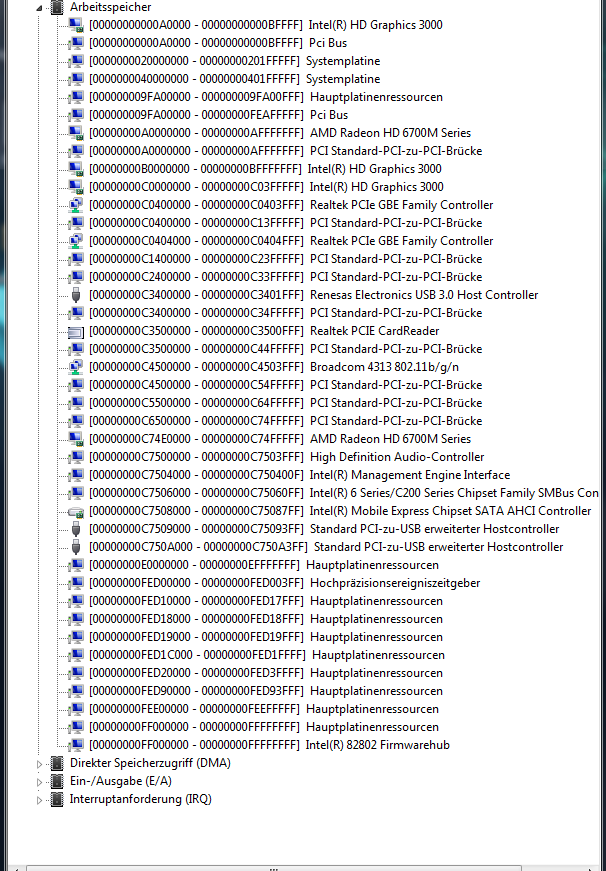Click the Arbeitsspeicher chip icon
This screenshot has height=871, width=606.
[x=57, y=7]
